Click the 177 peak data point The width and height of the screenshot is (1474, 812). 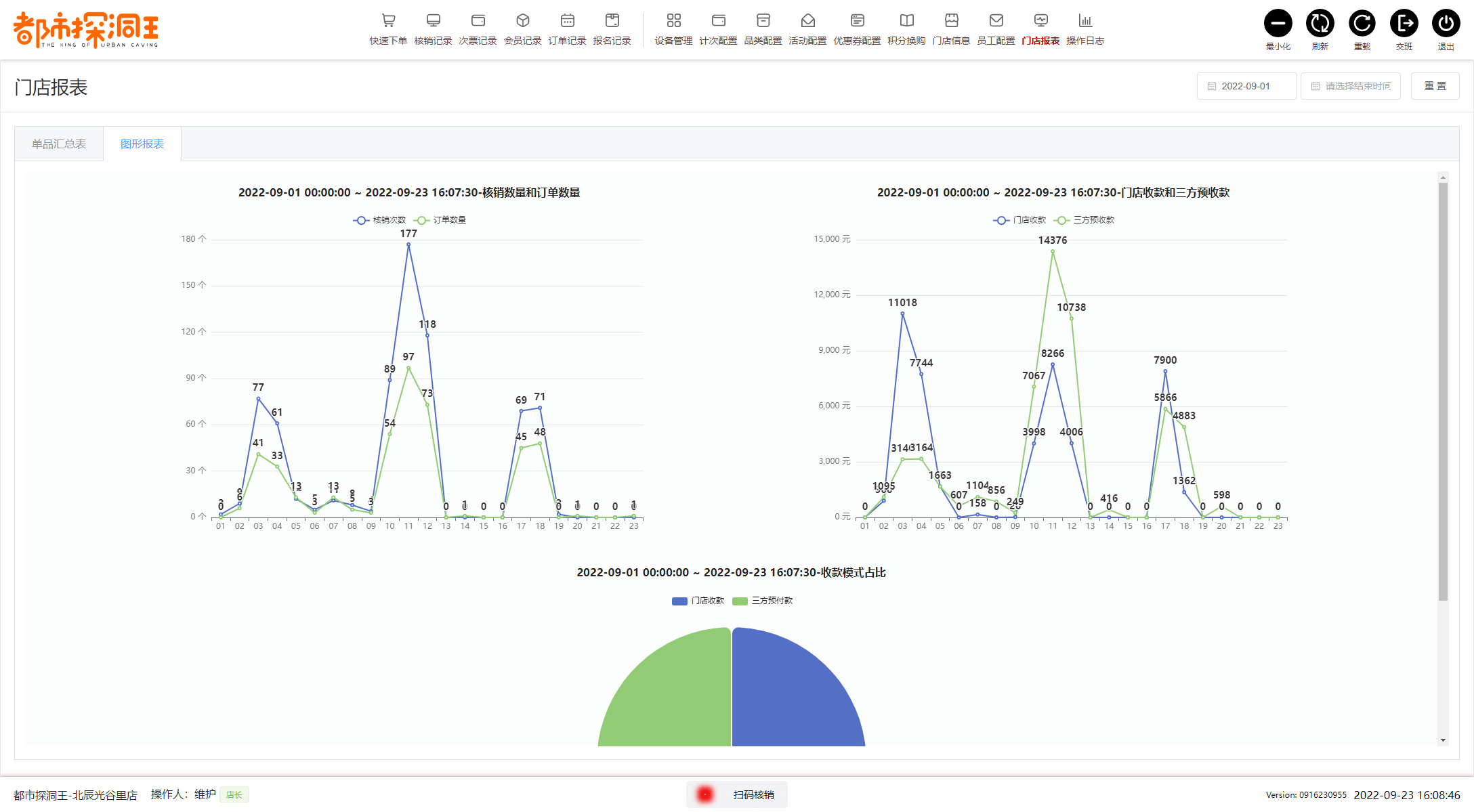click(408, 244)
